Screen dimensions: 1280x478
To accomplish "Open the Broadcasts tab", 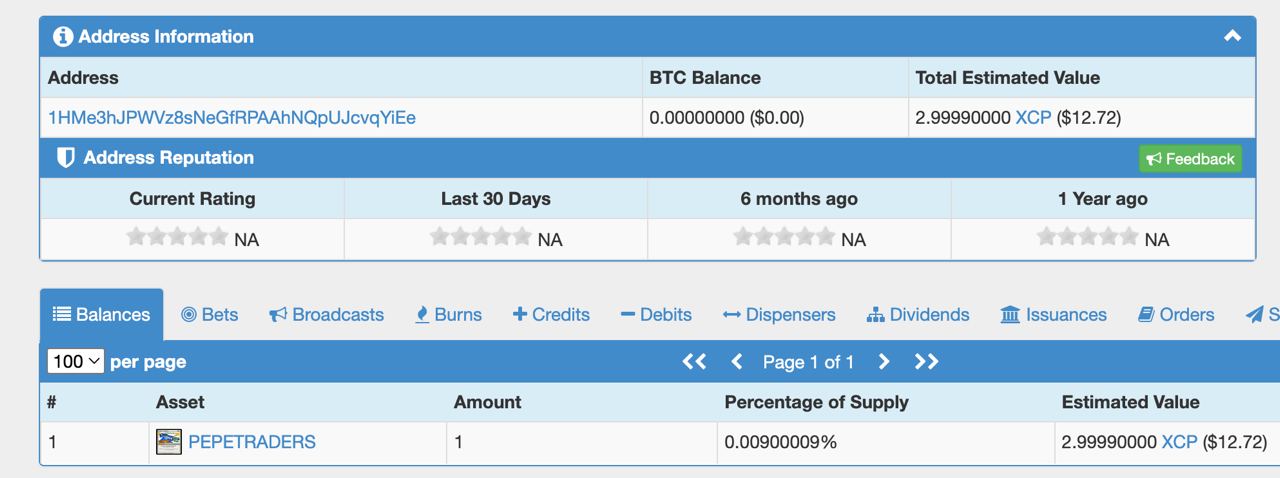I will coord(327,314).
